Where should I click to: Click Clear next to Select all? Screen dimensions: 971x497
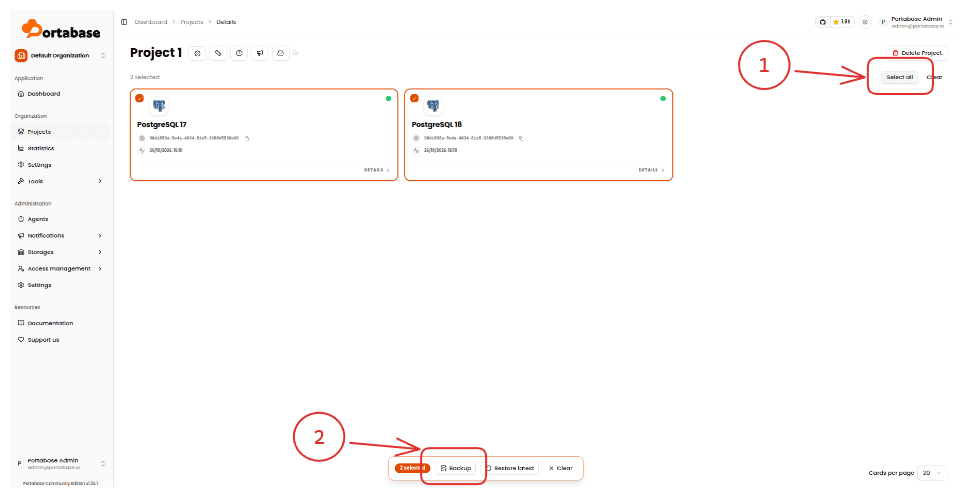coord(934,77)
